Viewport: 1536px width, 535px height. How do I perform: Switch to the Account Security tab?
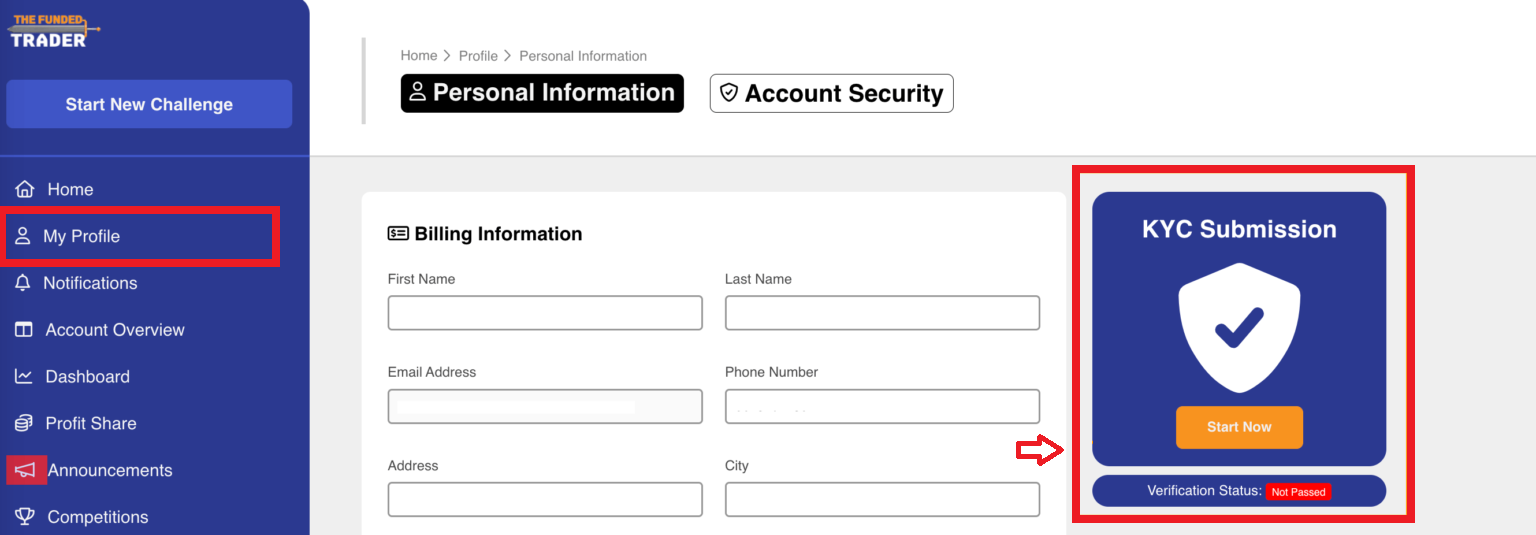831,93
